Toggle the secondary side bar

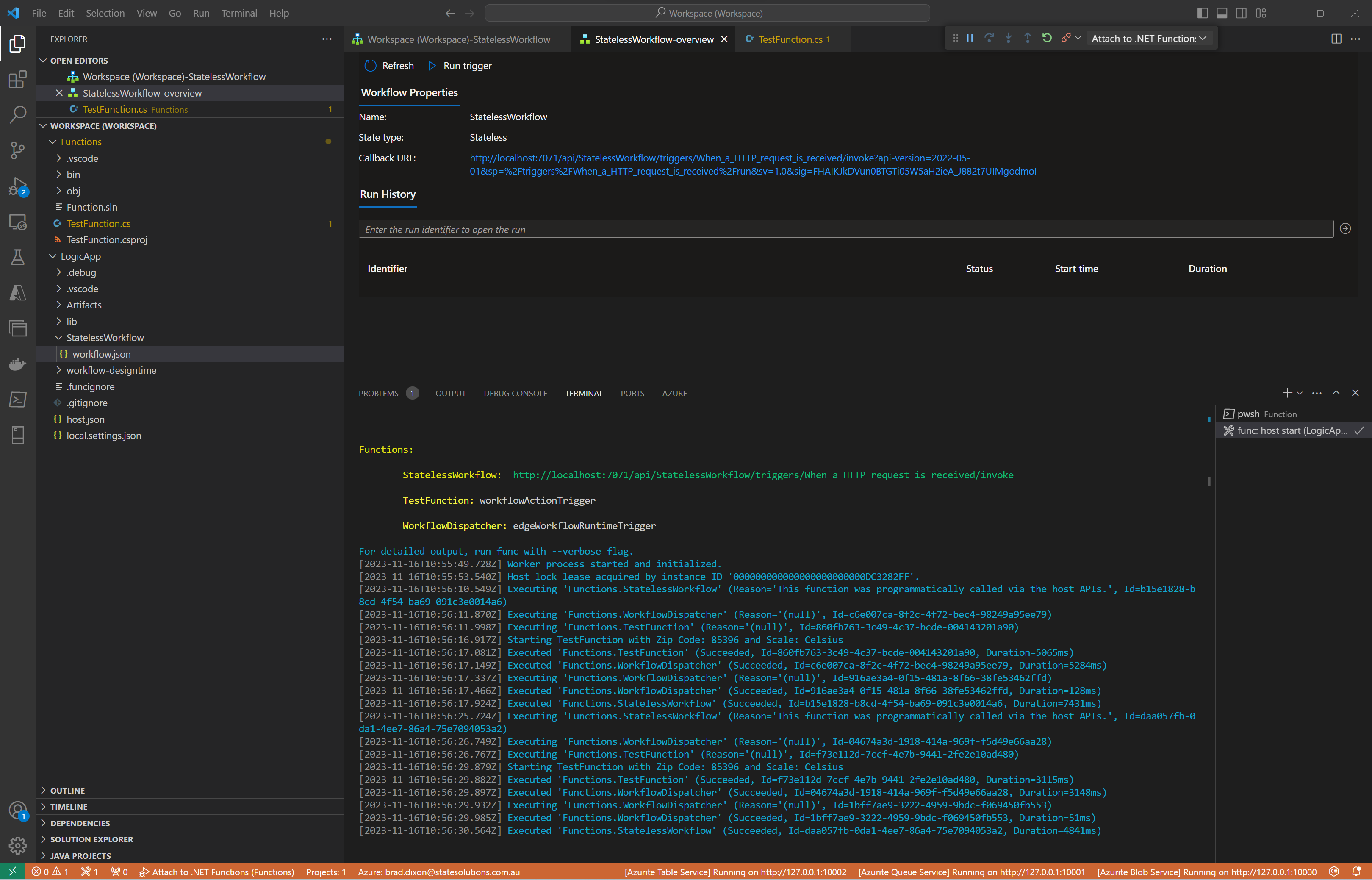click(1241, 13)
